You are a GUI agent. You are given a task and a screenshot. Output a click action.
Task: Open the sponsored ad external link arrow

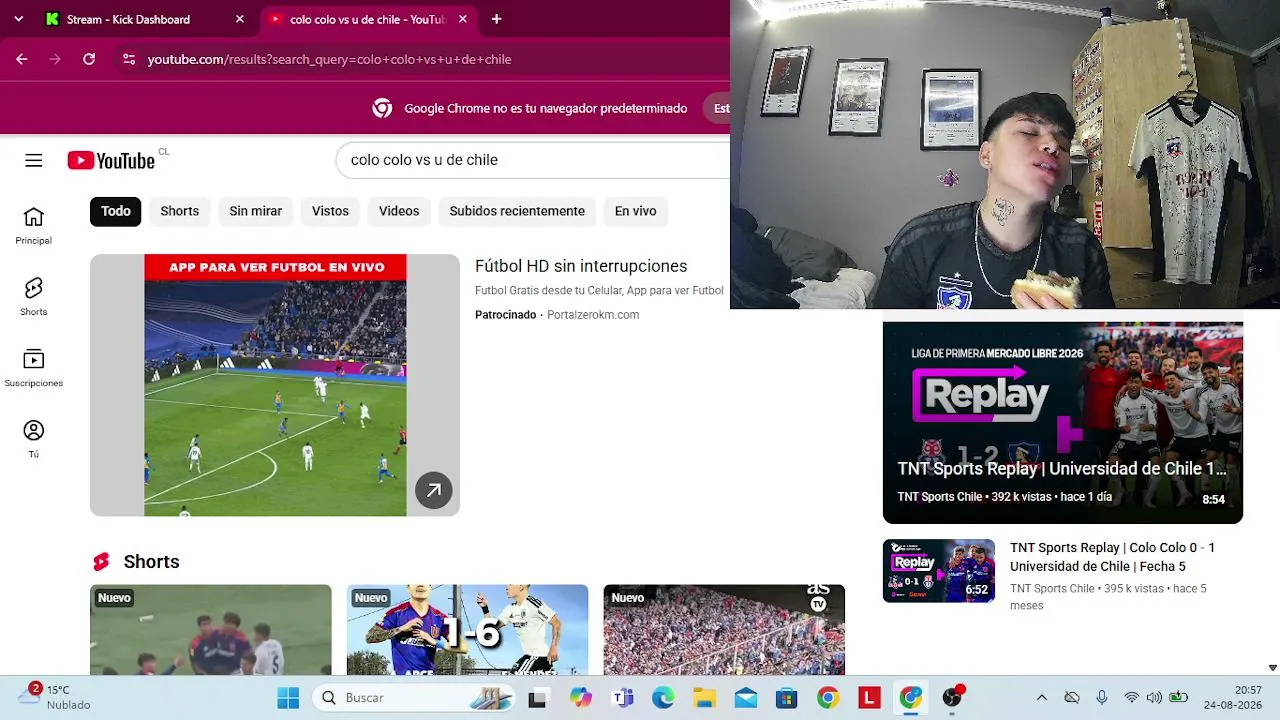(x=434, y=490)
